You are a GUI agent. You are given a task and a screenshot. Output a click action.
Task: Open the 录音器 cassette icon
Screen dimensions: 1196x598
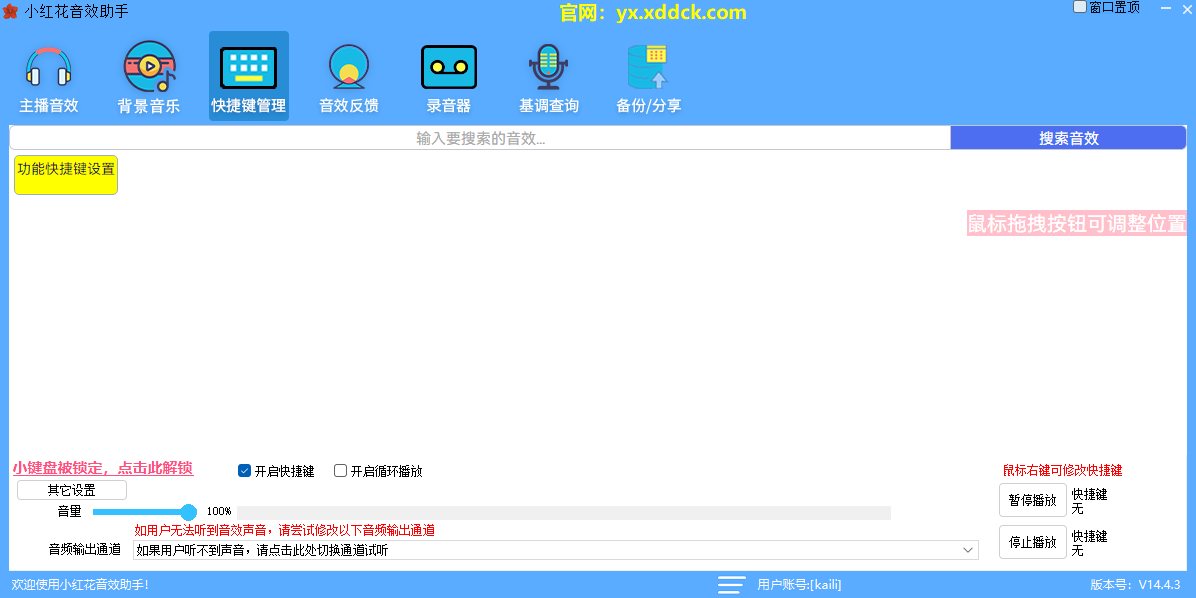(x=448, y=68)
